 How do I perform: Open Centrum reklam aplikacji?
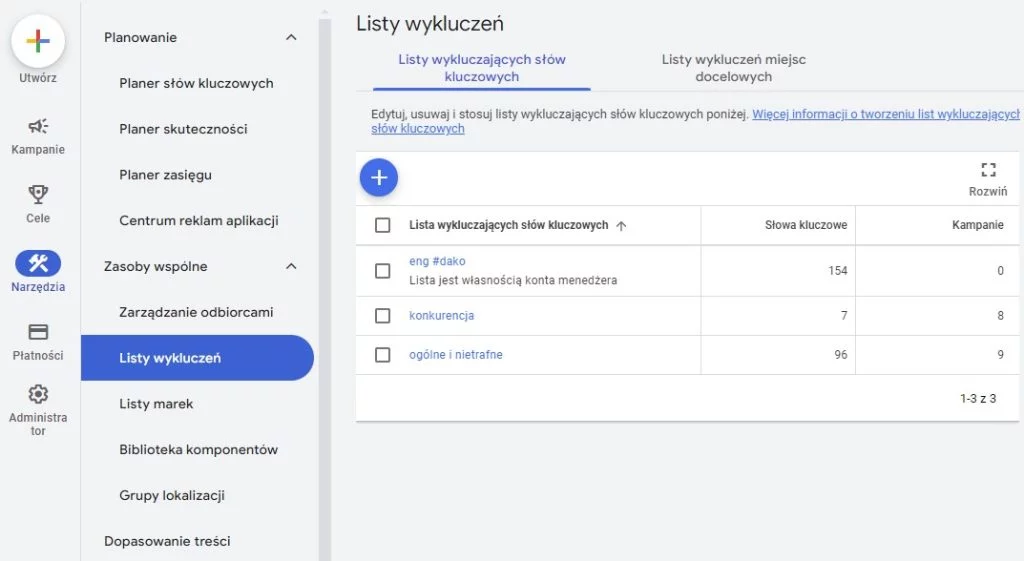tap(199, 221)
